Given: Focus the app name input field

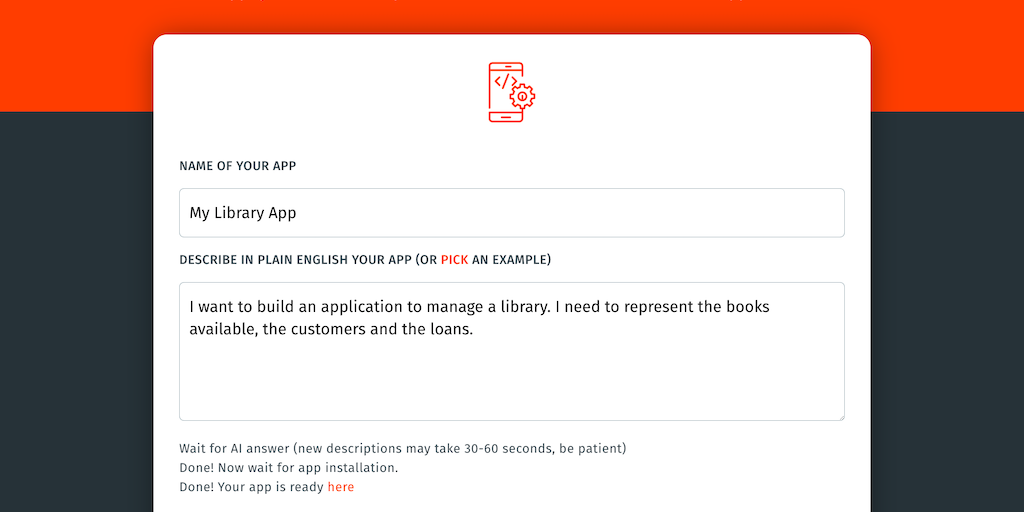Looking at the screenshot, I should tap(511, 213).
